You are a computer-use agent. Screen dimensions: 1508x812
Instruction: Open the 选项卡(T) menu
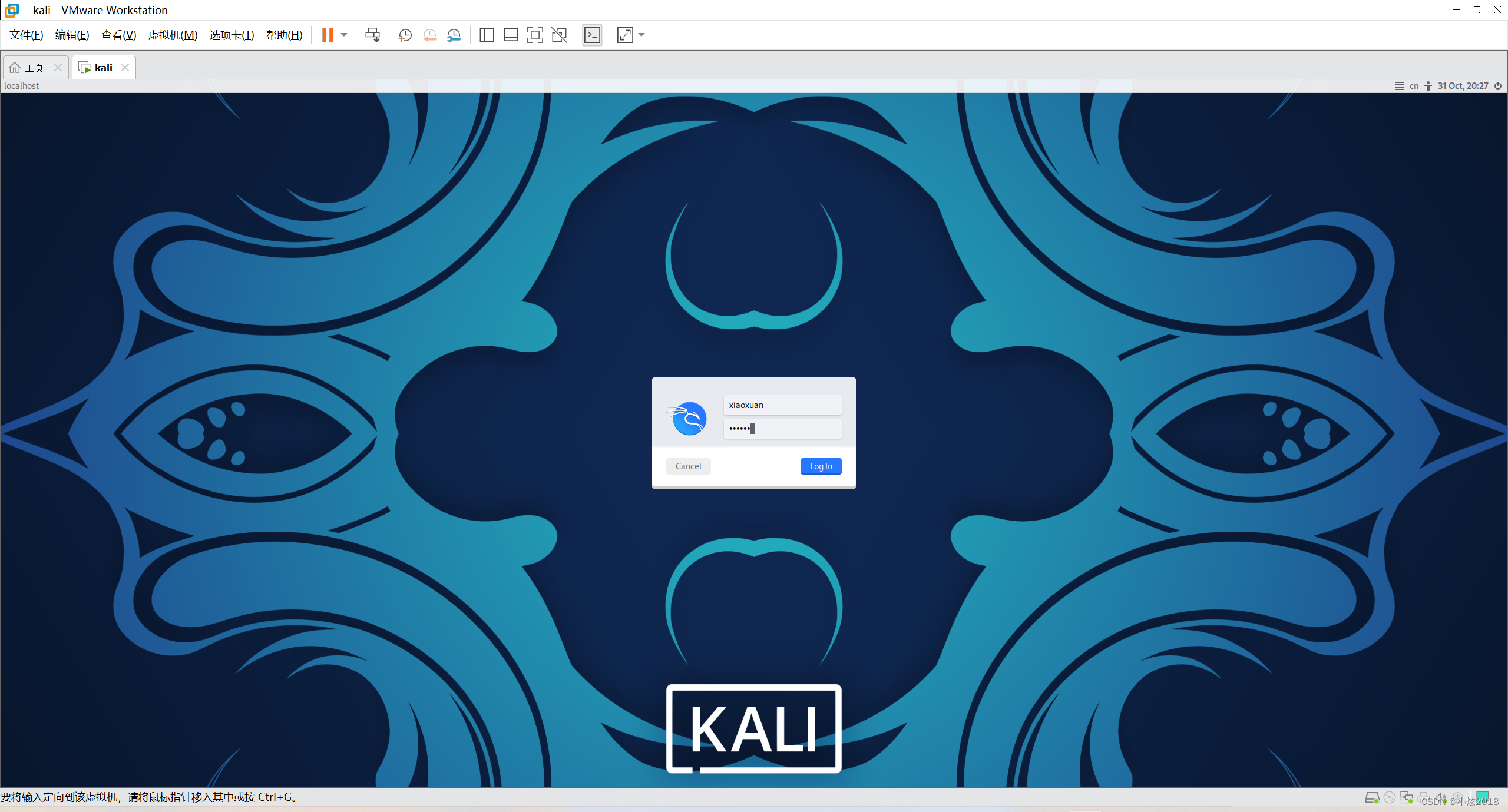232,35
